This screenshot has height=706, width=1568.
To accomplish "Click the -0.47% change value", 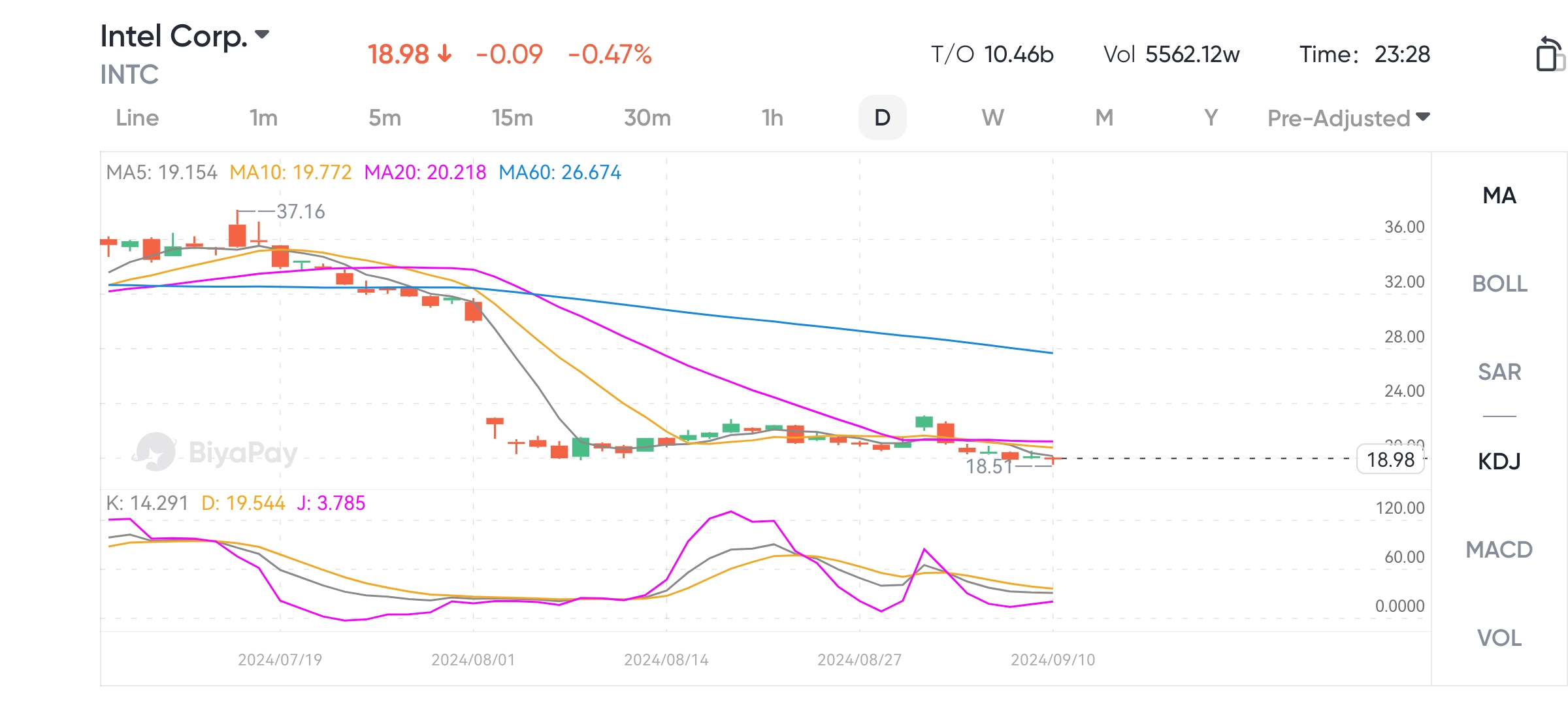I will point(610,54).
